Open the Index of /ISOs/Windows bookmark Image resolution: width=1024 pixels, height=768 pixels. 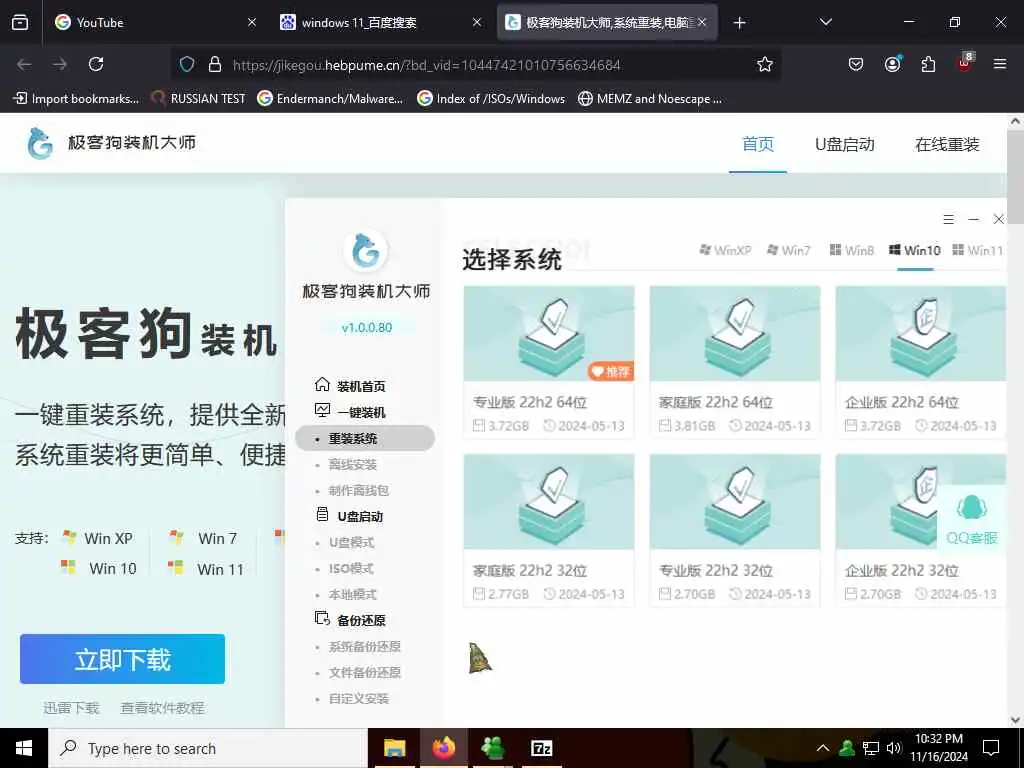pyautogui.click(x=491, y=99)
